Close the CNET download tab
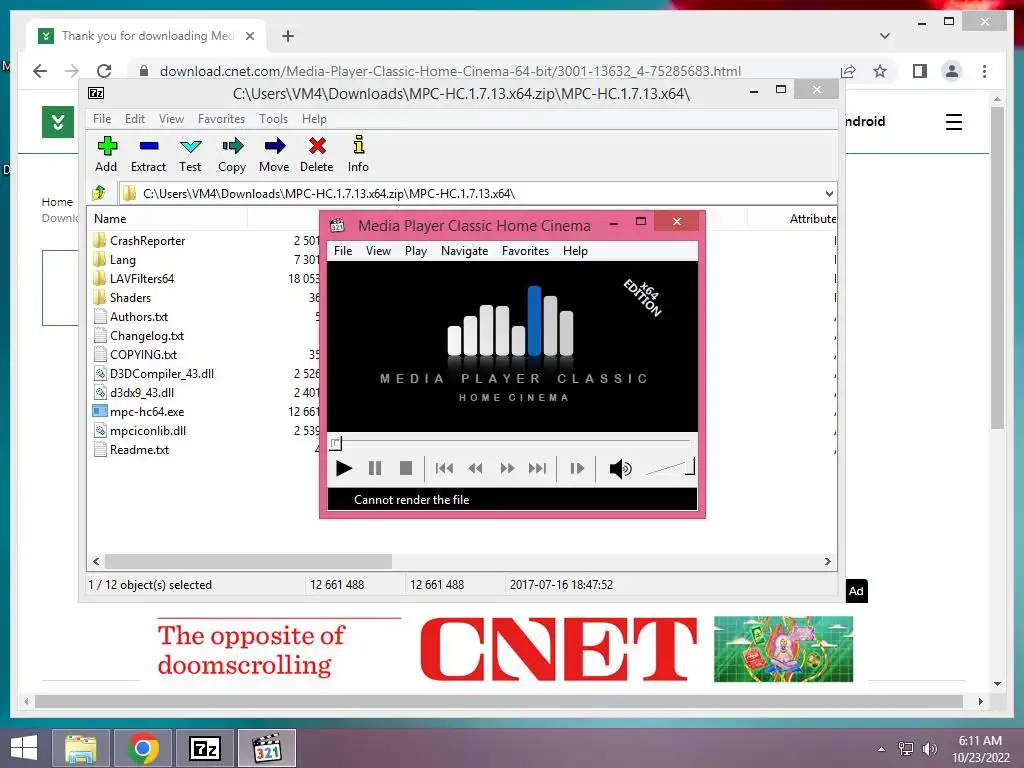Image resolution: width=1024 pixels, height=768 pixels. click(249, 36)
